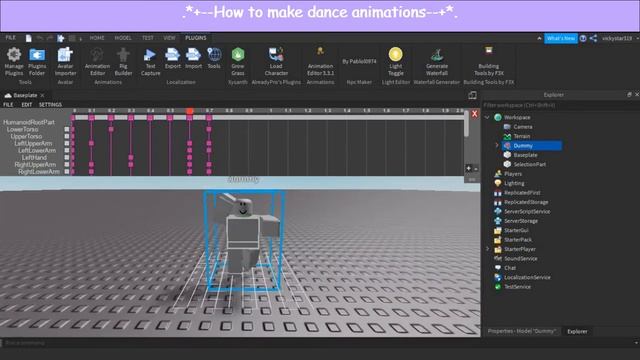Launch the Avatar Importer
Screen dimensions: 640x360
pyautogui.click(x=65, y=62)
